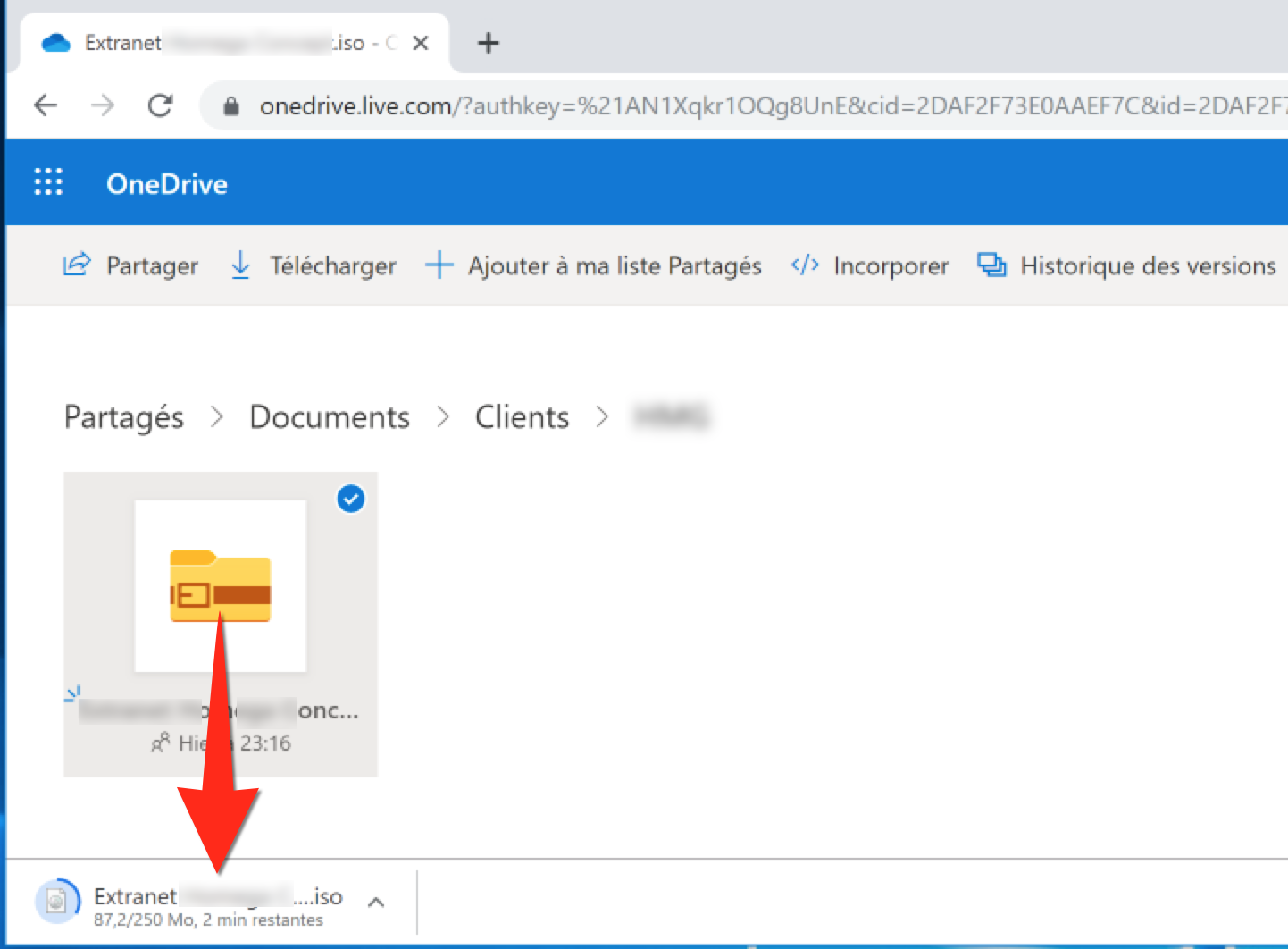Go to Documents in the breadcrumb
Screen dimensions: 1288x949
[x=330, y=417]
